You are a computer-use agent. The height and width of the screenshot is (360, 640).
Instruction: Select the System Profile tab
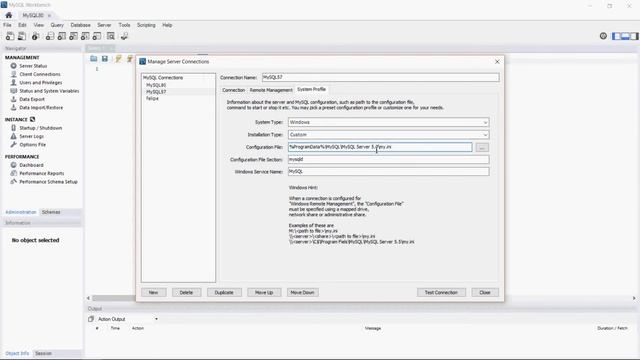pos(311,89)
